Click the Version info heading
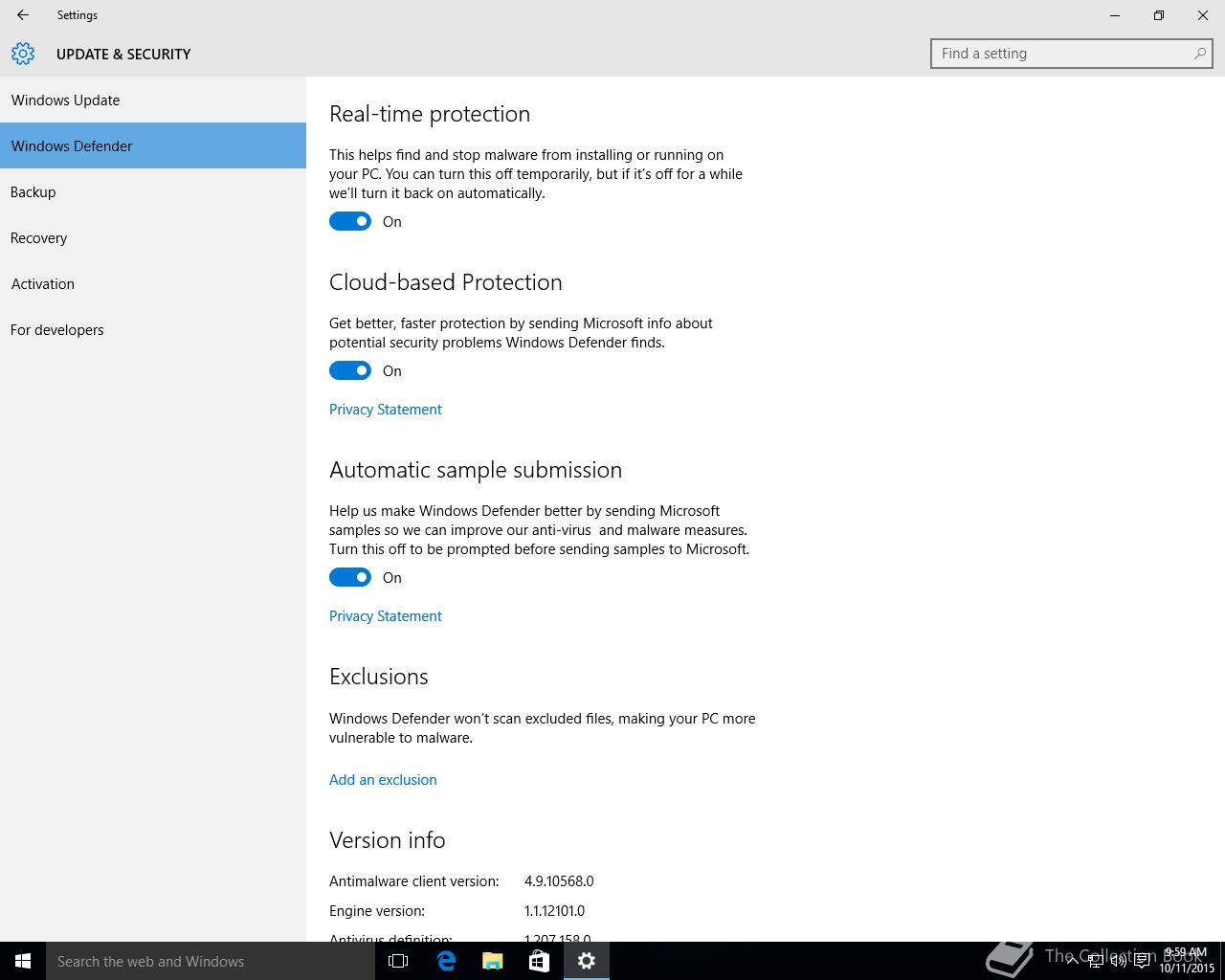1225x980 pixels. point(388,840)
